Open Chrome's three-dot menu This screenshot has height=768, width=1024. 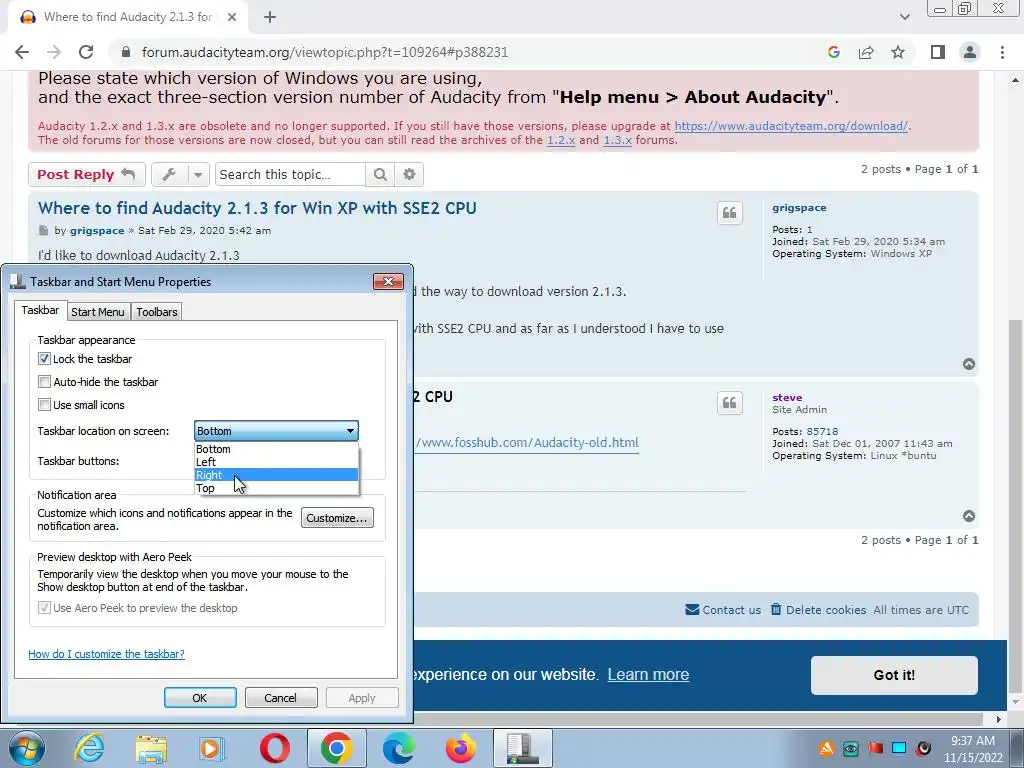click(1002, 52)
